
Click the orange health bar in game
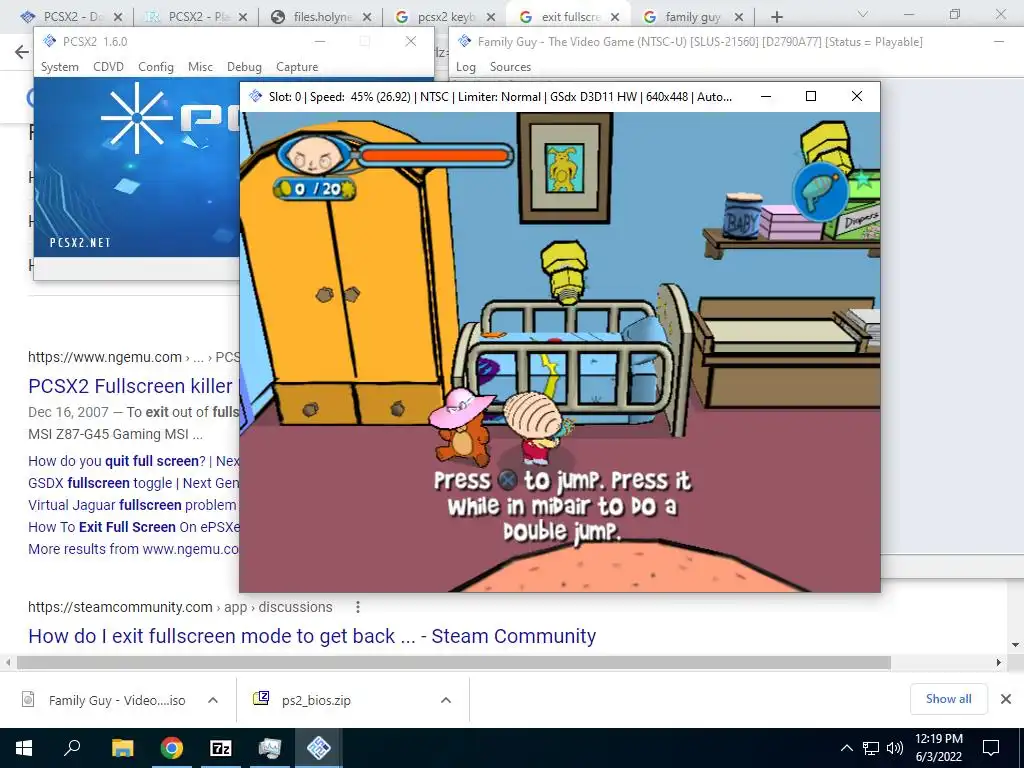434,155
